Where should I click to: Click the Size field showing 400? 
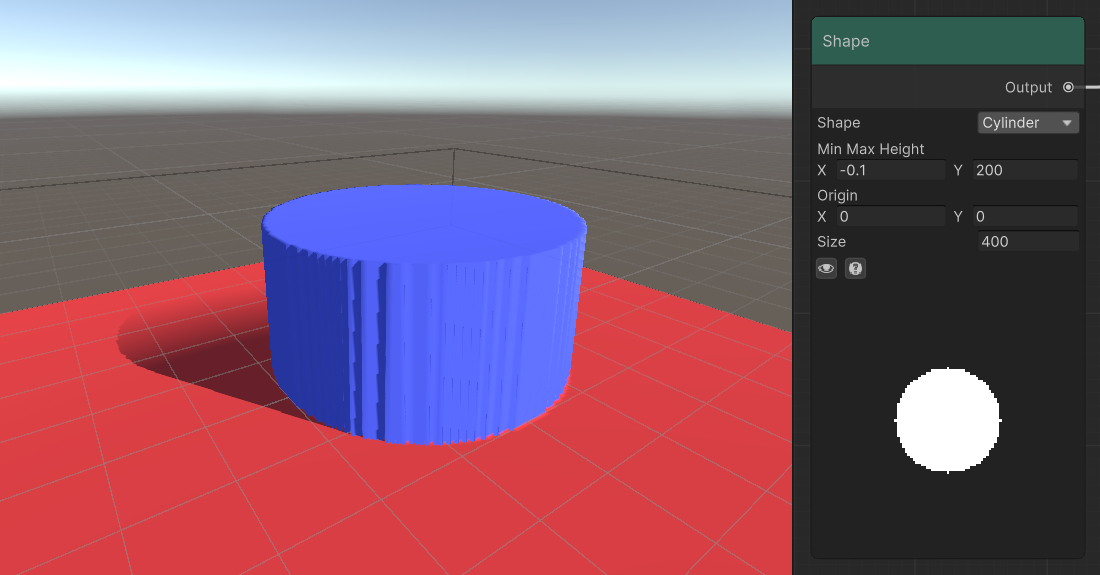tap(1027, 242)
